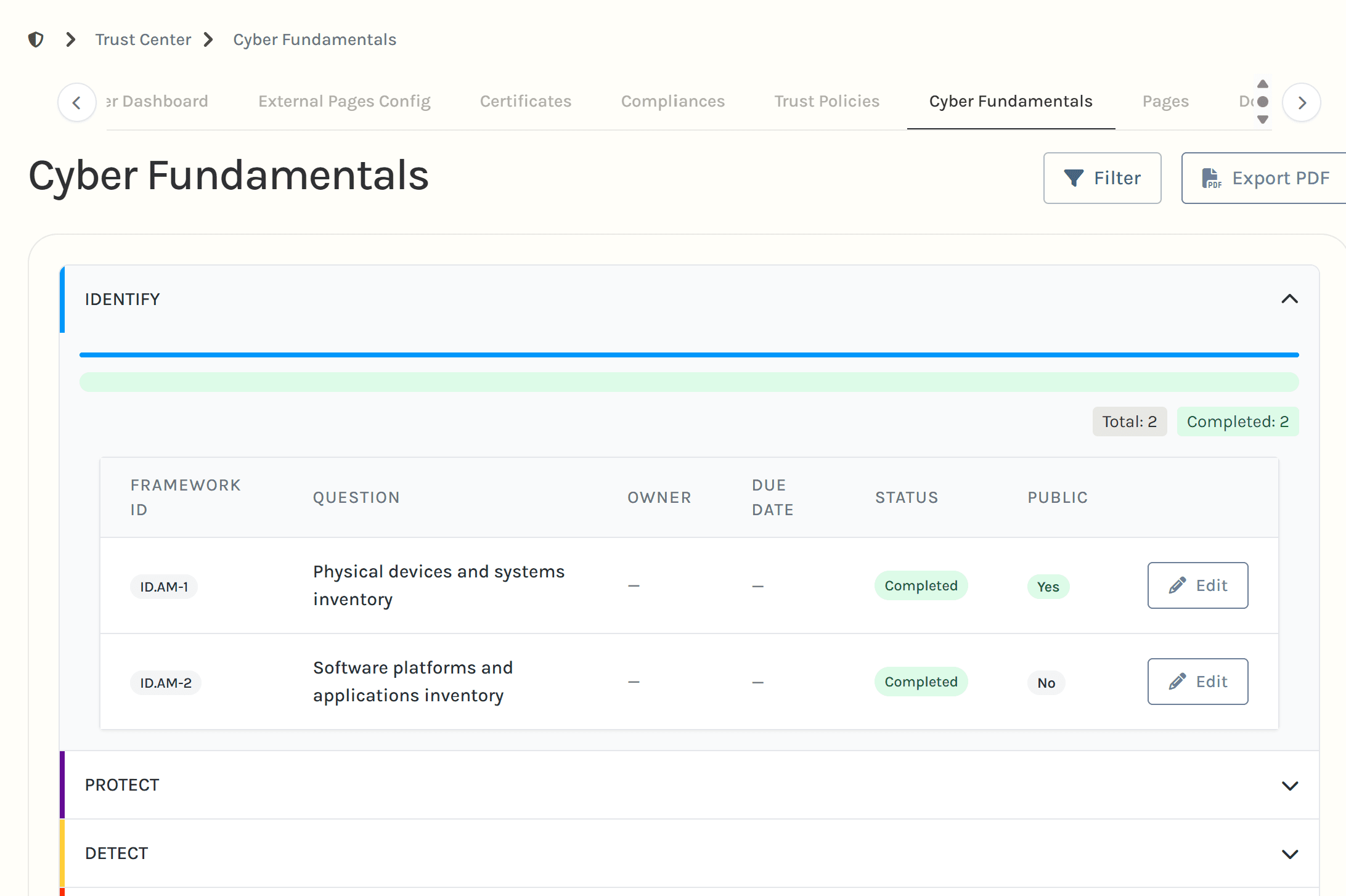This screenshot has height=896, width=1346.
Task: Click the No public badge for ID.AM-2
Action: point(1046,683)
